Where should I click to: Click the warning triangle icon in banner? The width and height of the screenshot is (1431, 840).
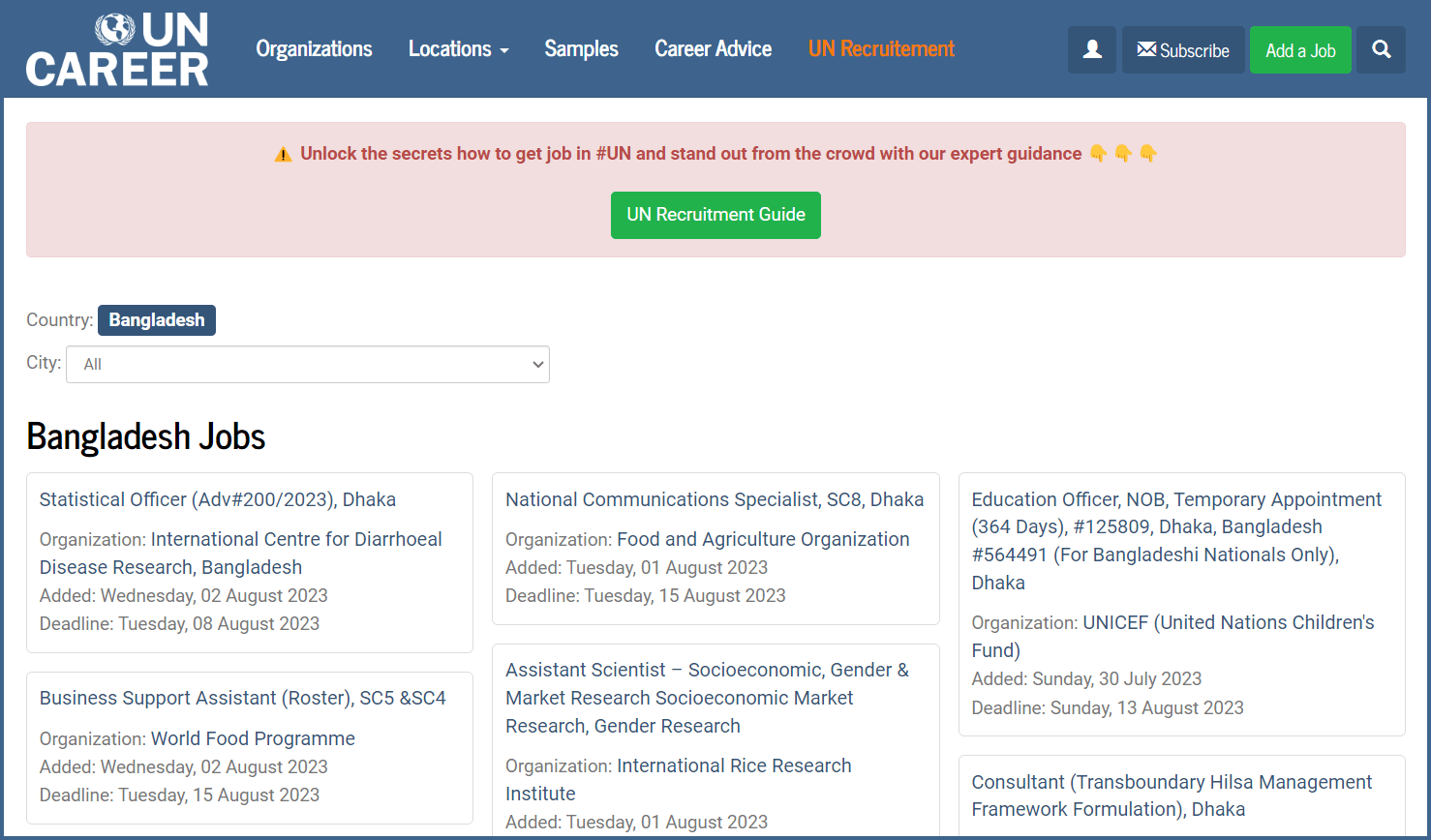(x=283, y=155)
